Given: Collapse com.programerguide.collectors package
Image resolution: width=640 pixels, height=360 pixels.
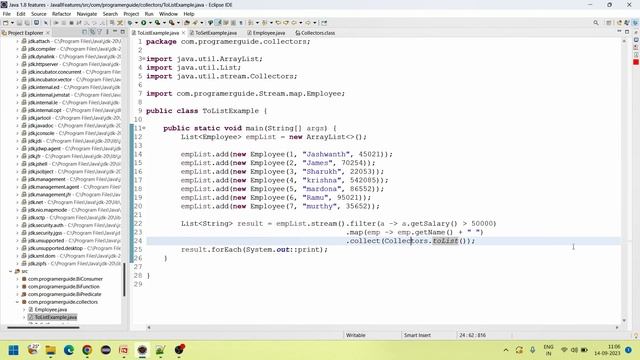Looking at the screenshot, I should [17, 302].
